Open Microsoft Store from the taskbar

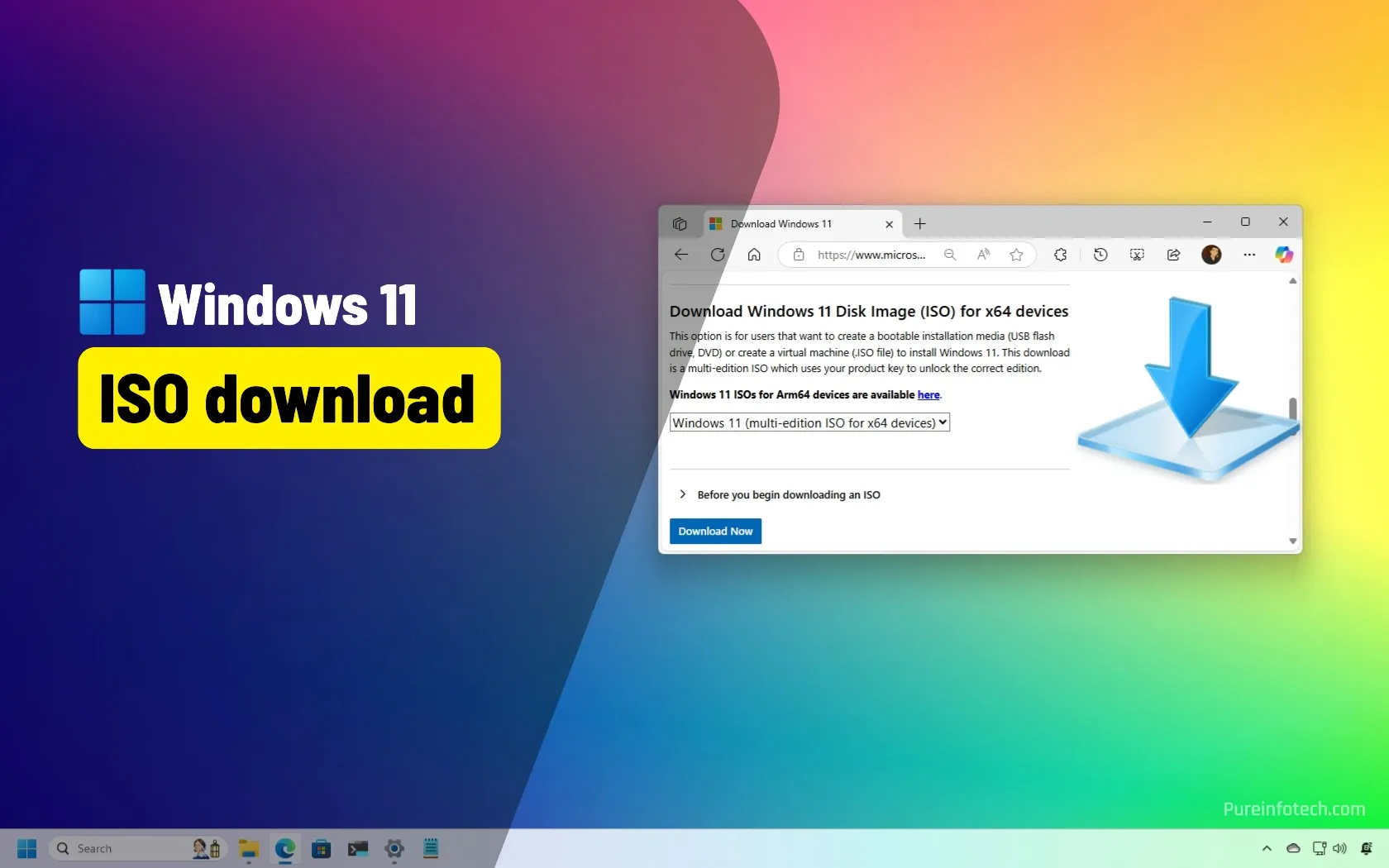point(322,848)
